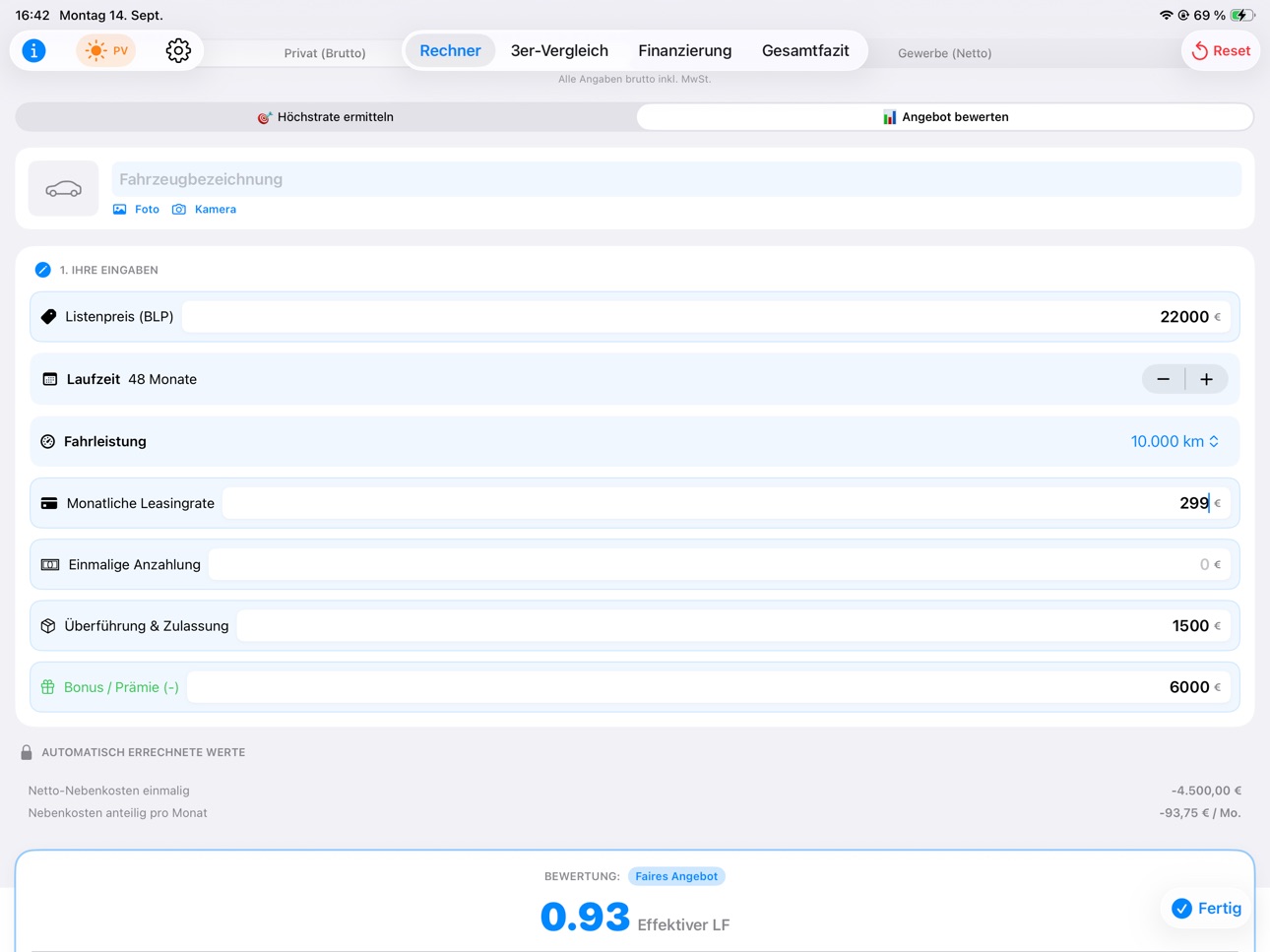
Task: Click the Fertig button
Action: 1207,908
